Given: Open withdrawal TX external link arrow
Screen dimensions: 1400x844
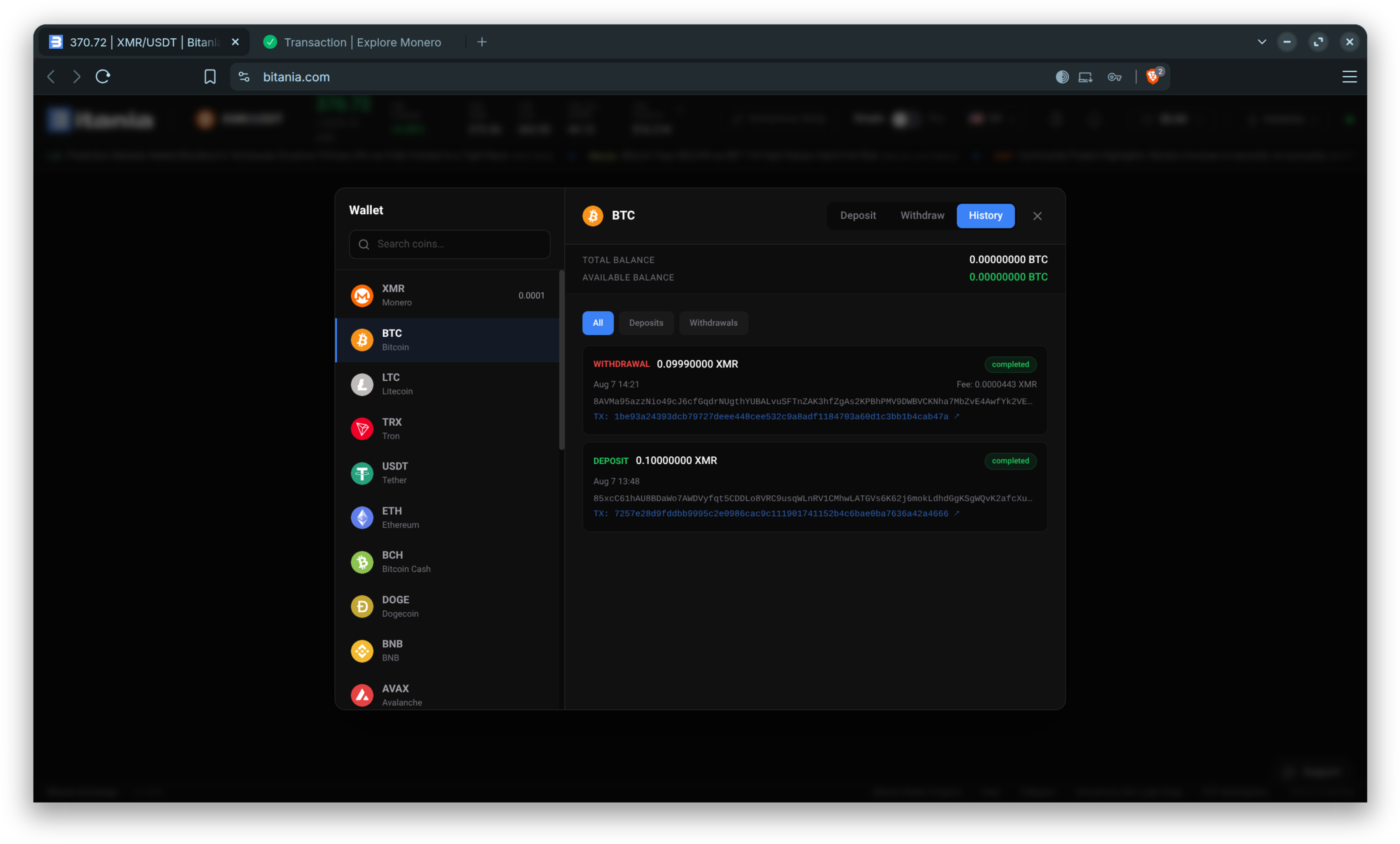Looking at the screenshot, I should point(957,416).
